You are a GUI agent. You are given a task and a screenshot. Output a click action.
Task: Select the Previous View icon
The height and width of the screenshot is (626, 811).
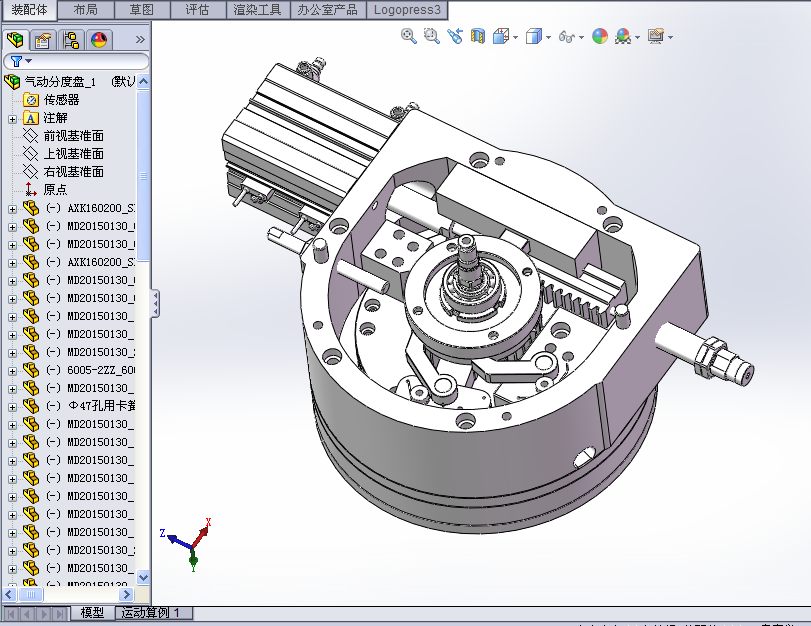(x=455, y=36)
